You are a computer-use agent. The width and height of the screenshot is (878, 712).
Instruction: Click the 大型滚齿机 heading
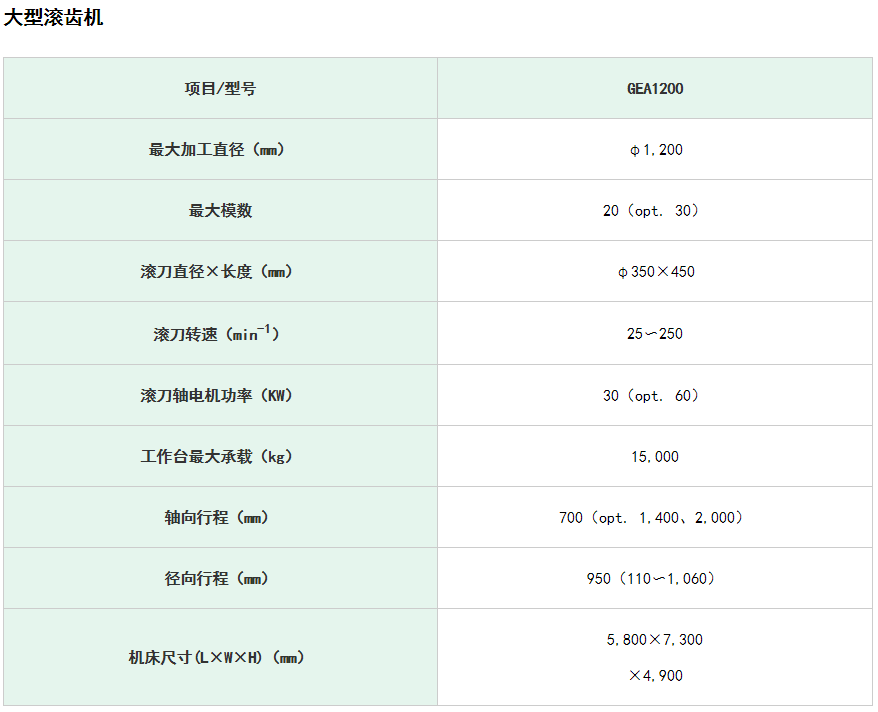[x=54, y=18]
